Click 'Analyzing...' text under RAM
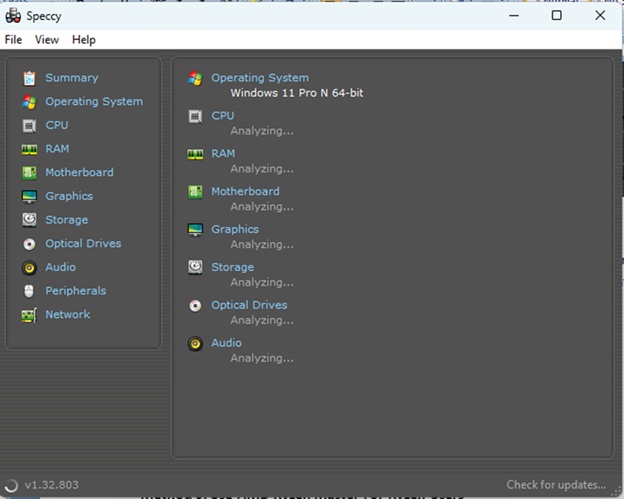This screenshot has height=499, width=624. click(x=262, y=169)
